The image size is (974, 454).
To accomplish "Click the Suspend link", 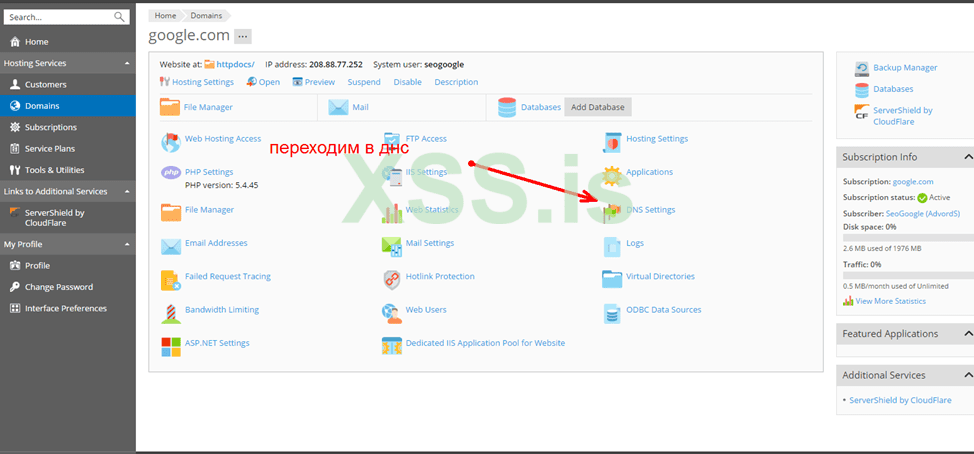I will pos(364,82).
